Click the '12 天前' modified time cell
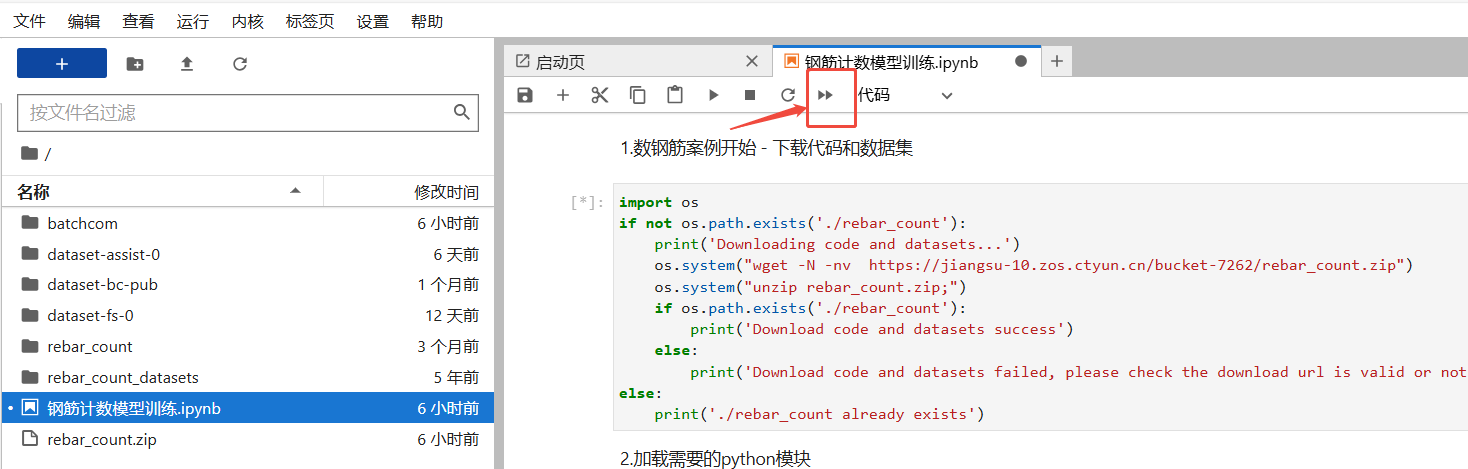Viewport: 1468px width, 469px height. 452,316
